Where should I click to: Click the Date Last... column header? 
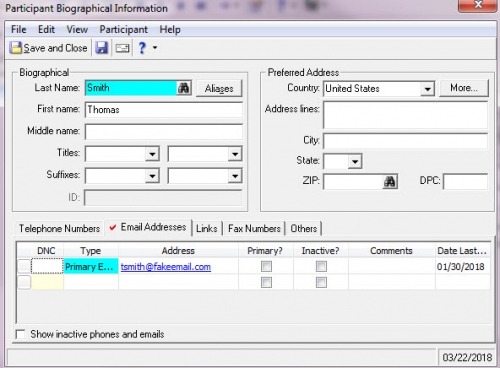(x=463, y=251)
